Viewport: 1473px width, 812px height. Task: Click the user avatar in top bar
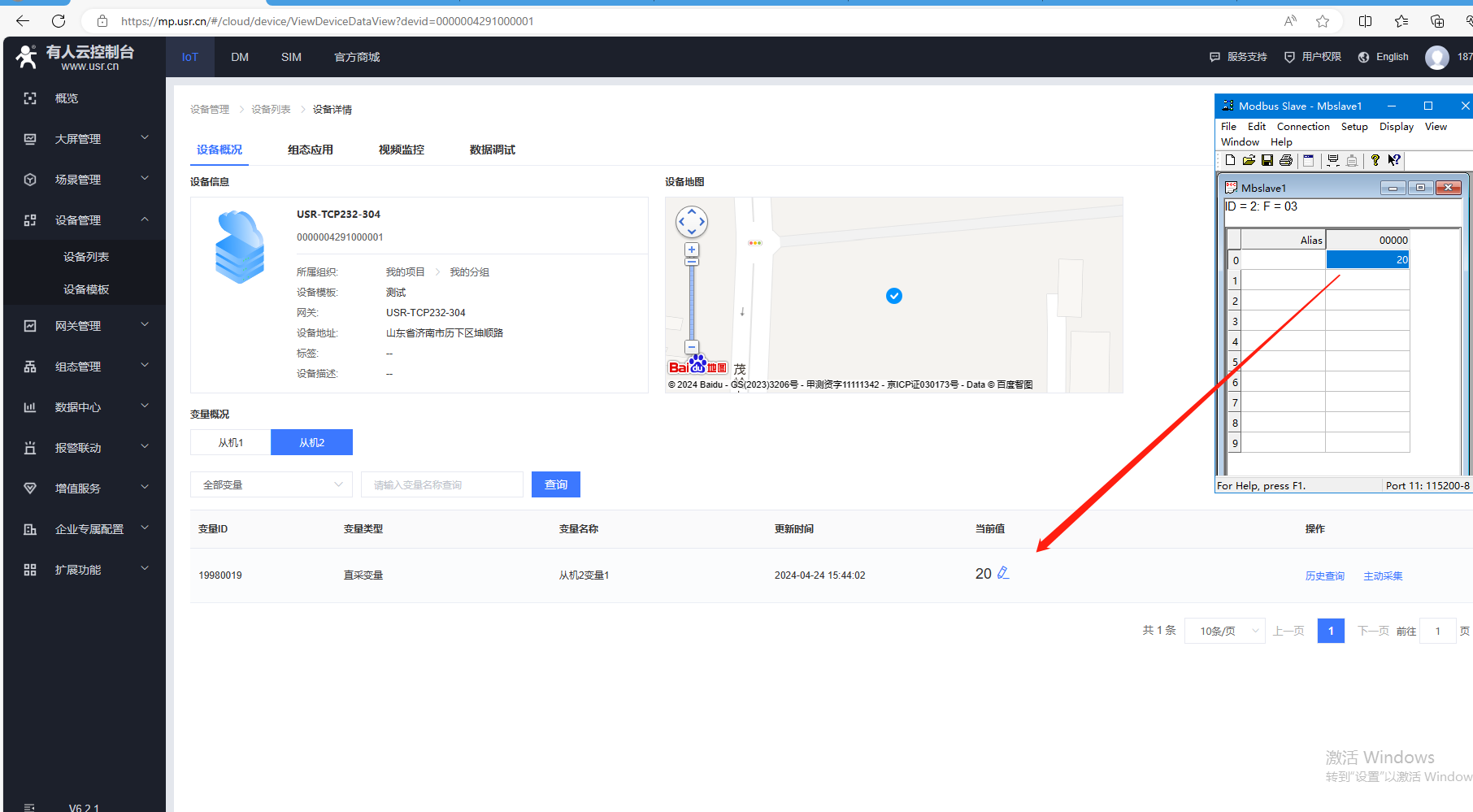tap(1437, 57)
